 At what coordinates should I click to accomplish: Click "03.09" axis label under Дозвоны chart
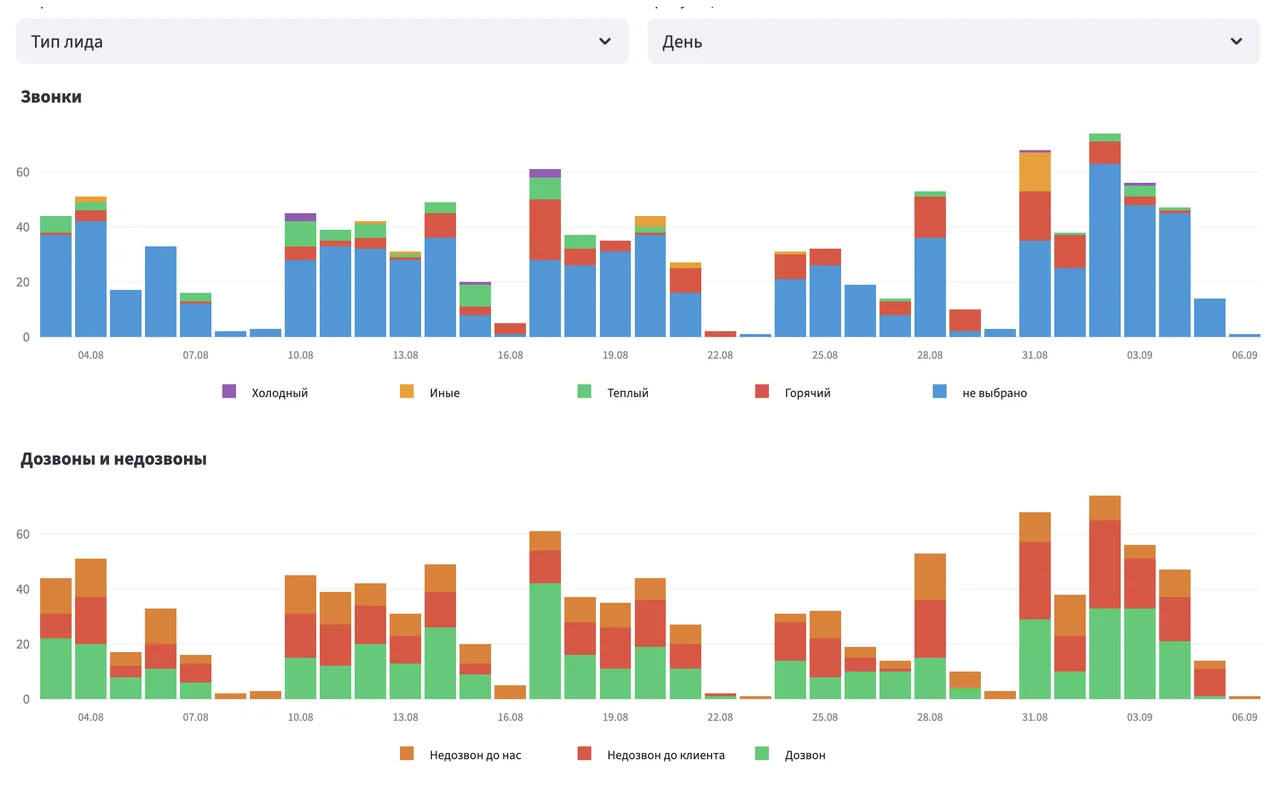point(1140,717)
